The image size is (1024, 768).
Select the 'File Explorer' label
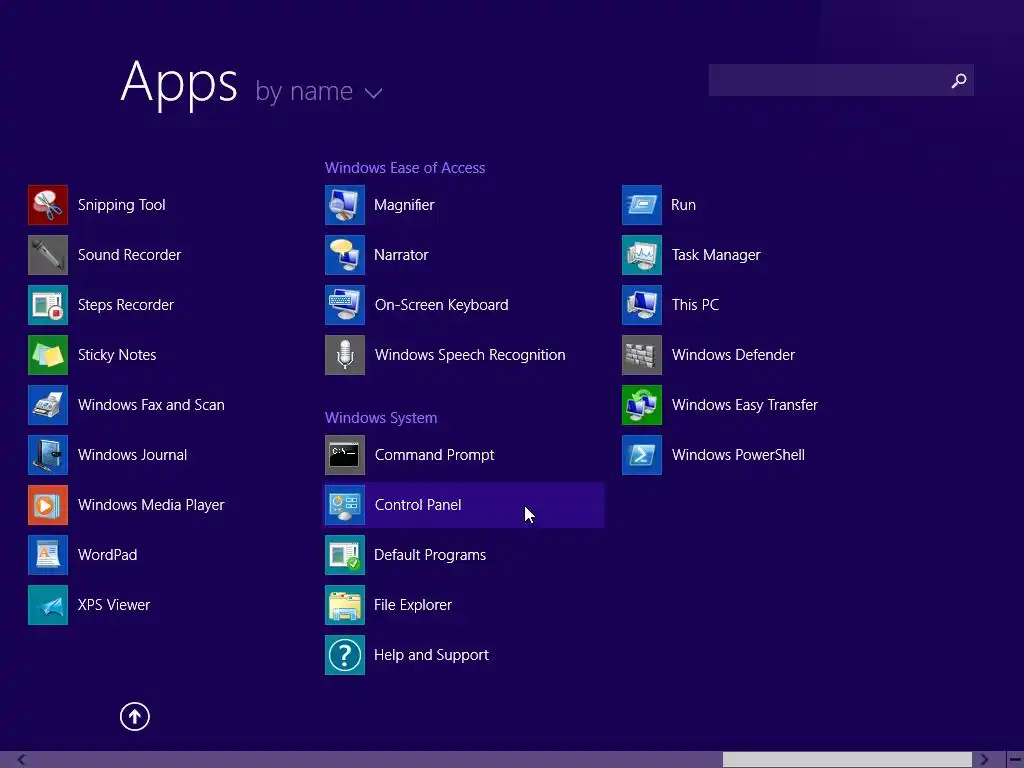coord(413,605)
